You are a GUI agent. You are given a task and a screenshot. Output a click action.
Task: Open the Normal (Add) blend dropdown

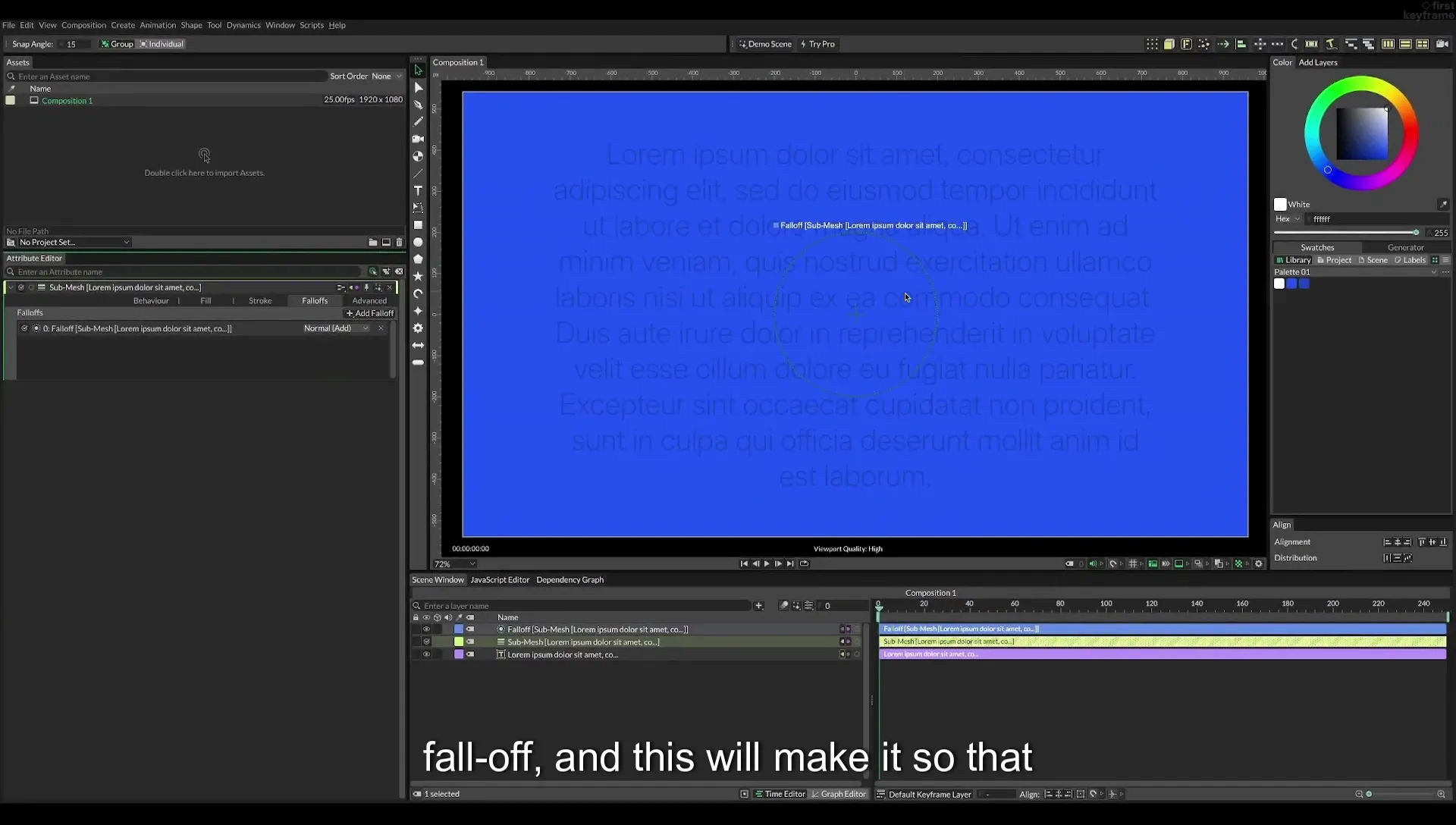[x=336, y=328]
